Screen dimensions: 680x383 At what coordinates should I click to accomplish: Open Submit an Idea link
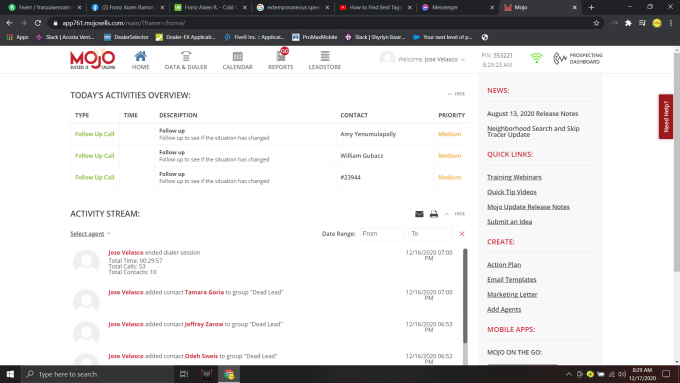point(509,222)
